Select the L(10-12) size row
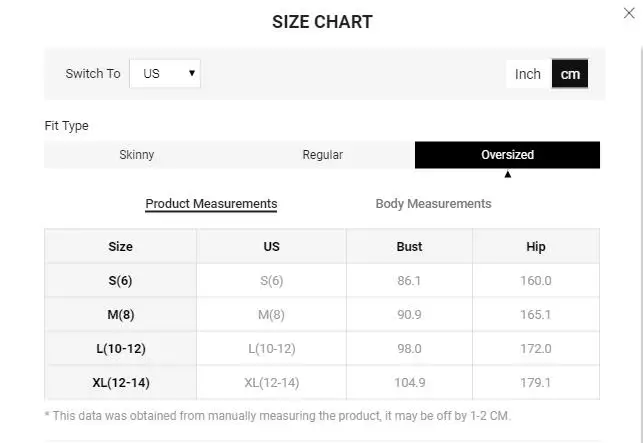This screenshot has width=643, height=443. 120,349
